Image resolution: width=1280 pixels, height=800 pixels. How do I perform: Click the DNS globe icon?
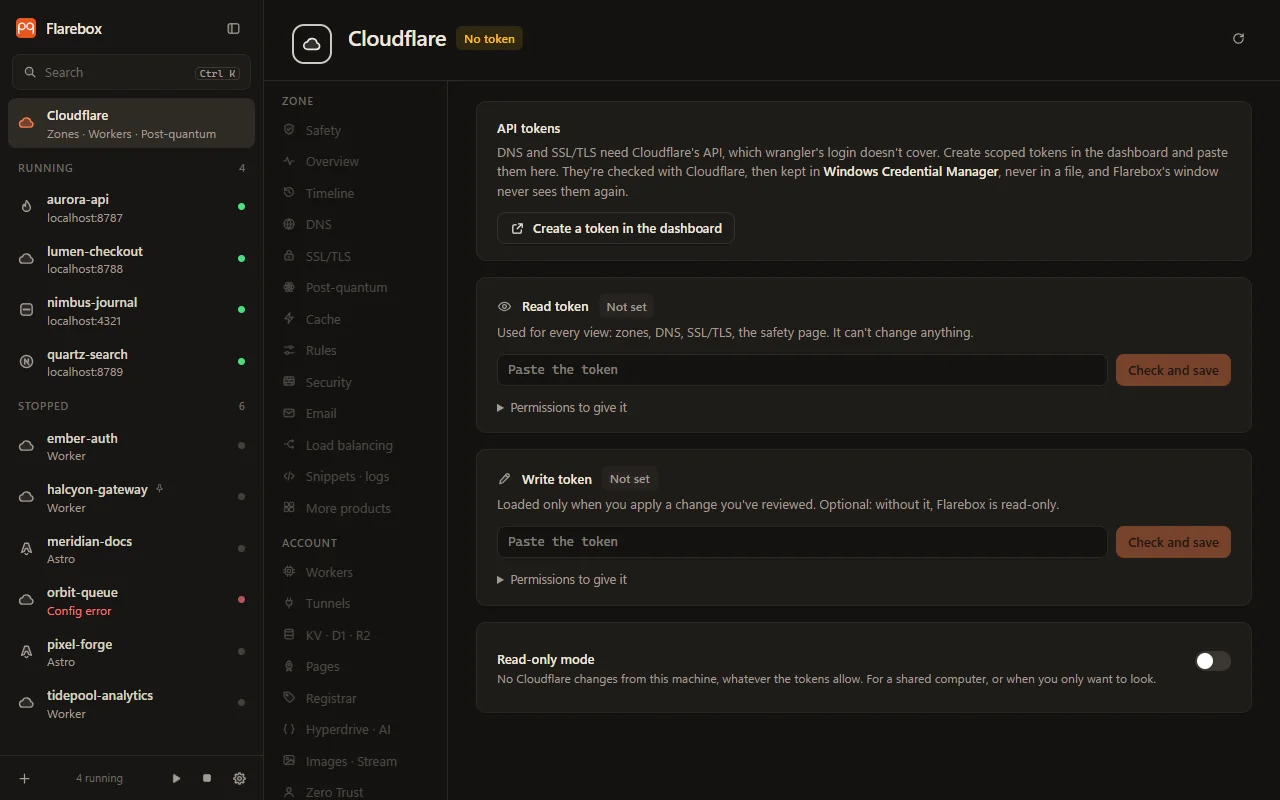pos(289,224)
